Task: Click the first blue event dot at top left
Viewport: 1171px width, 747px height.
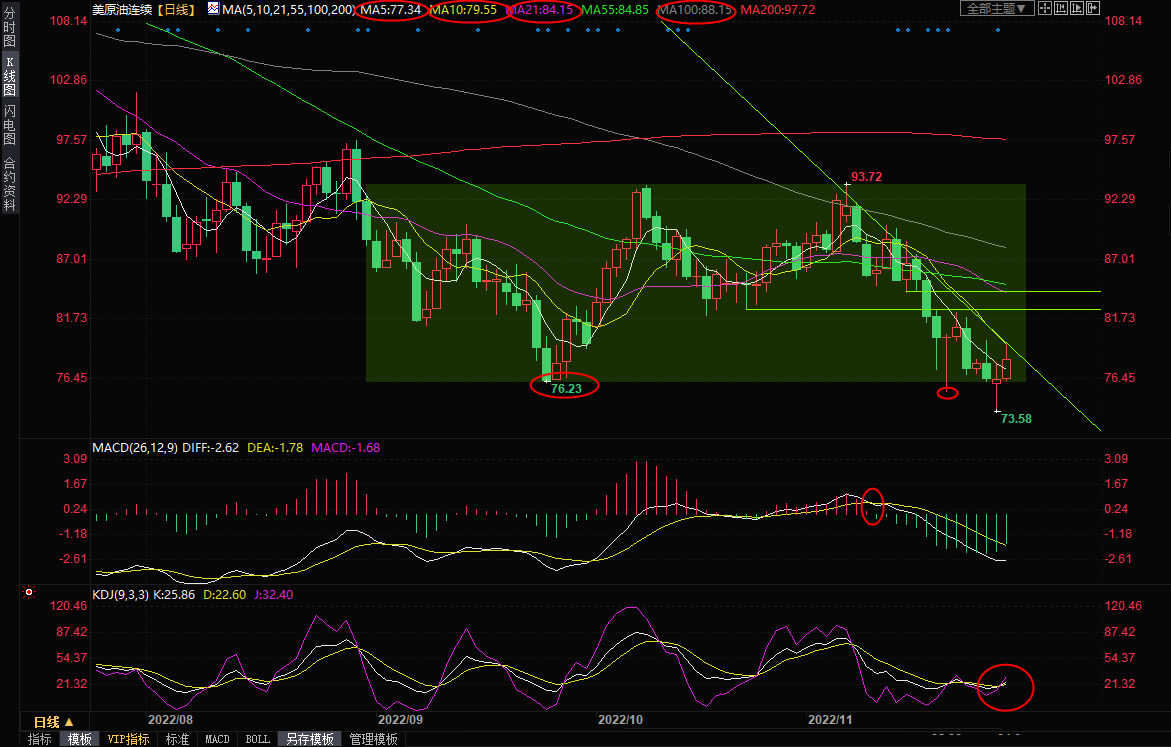Action: point(118,30)
